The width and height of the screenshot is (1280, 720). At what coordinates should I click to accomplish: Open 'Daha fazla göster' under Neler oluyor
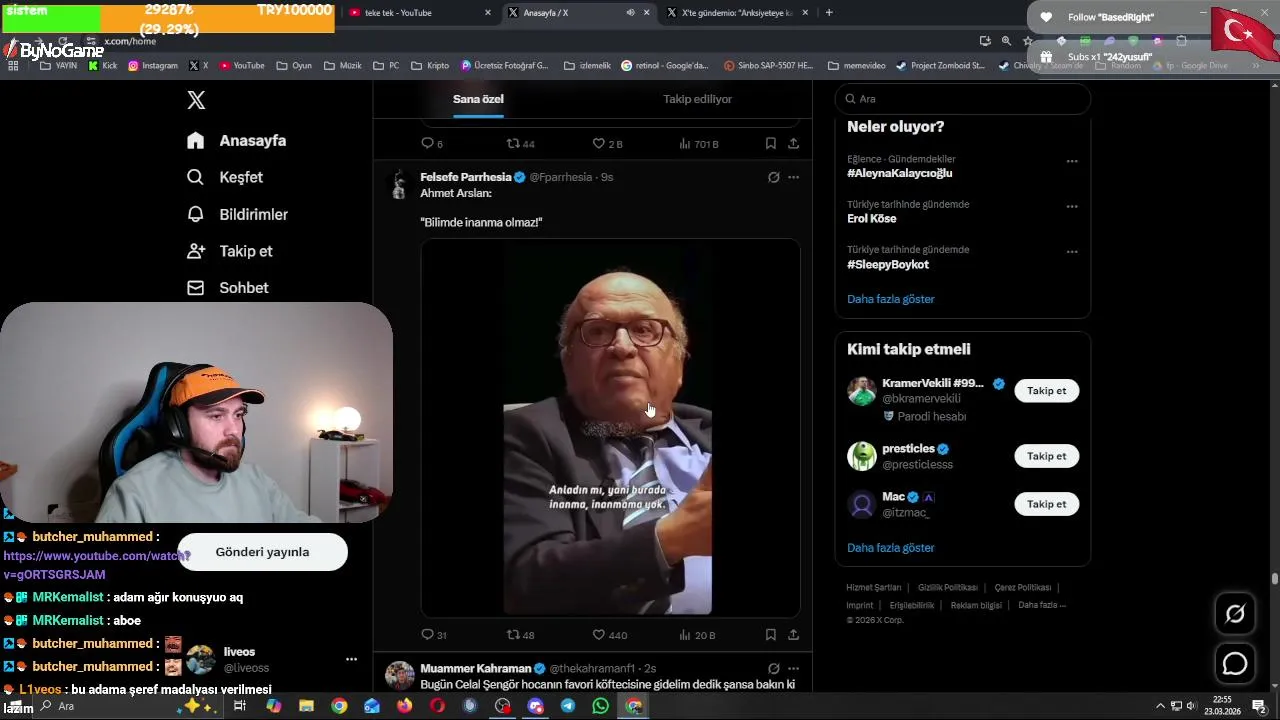890,299
